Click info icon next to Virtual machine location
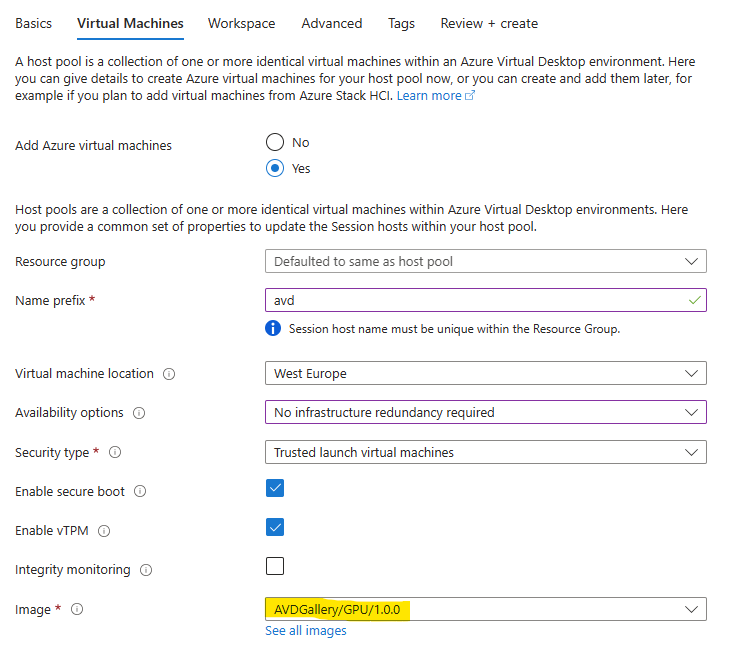This screenshot has height=650, width=739. pyautogui.click(x=169, y=374)
